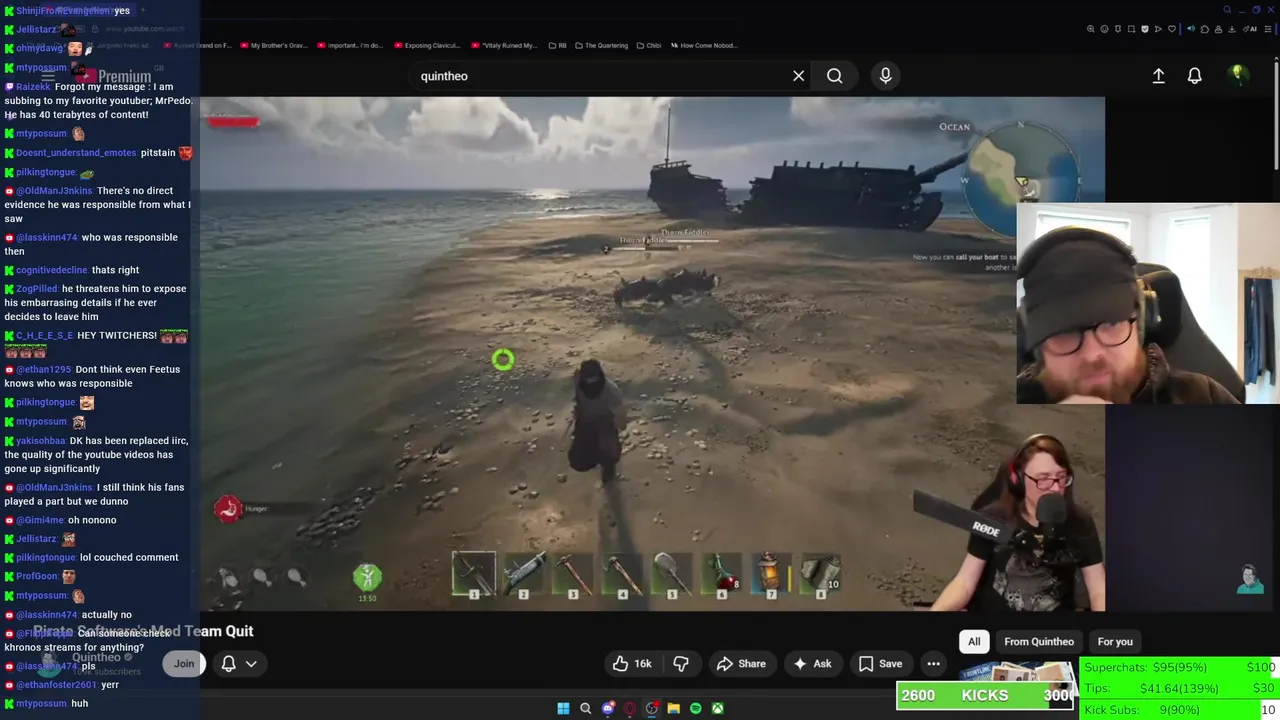Open File Explorer from the taskbar
The height and width of the screenshot is (720, 1280).
pyautogui.click(x=673, y=708)
